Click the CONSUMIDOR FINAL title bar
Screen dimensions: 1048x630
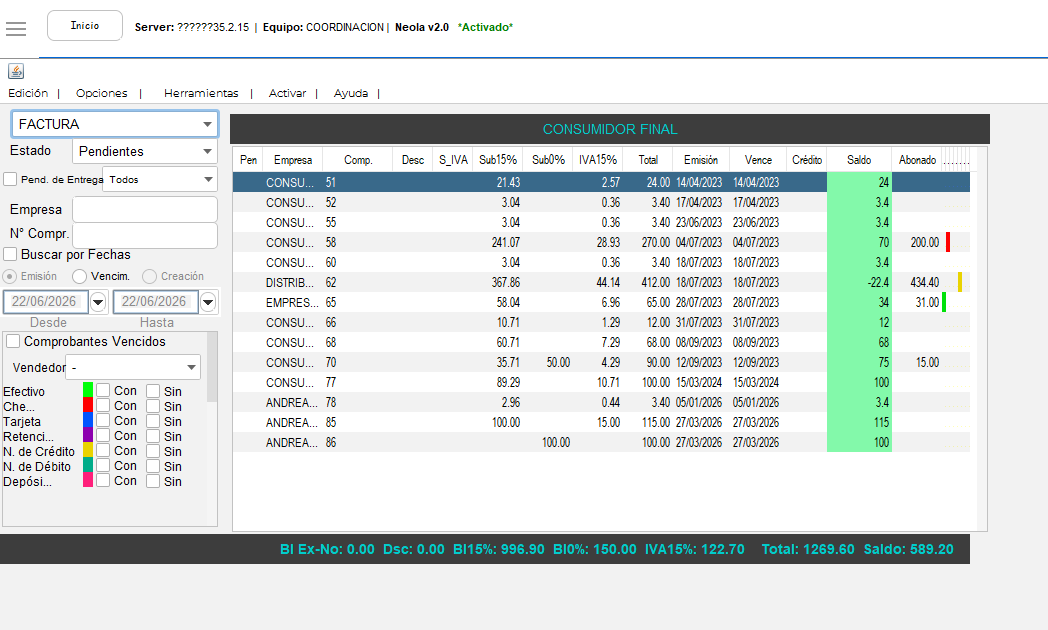[x=610, y=129]
